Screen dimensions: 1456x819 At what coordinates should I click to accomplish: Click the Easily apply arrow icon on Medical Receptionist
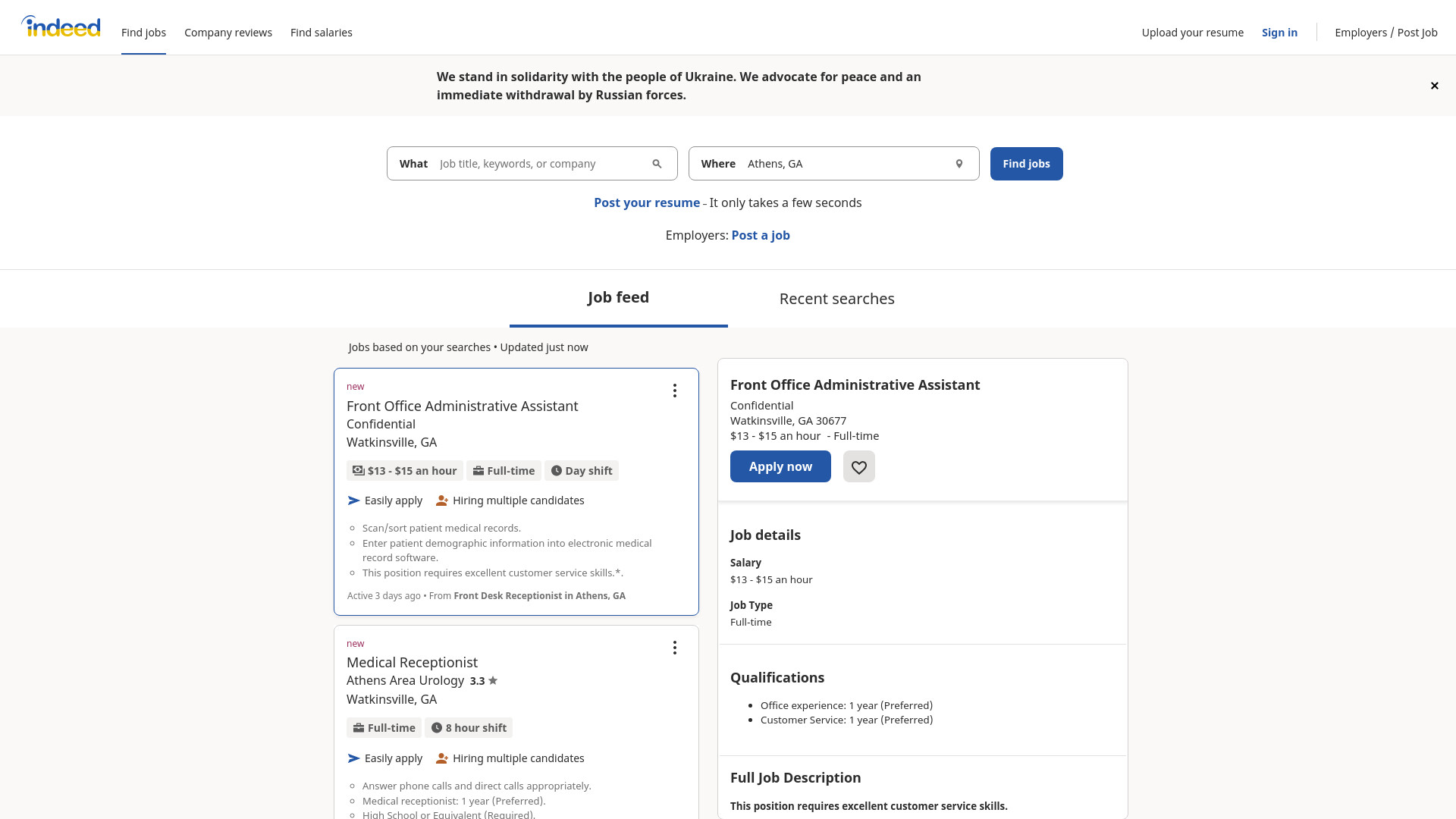click(354, 758)
